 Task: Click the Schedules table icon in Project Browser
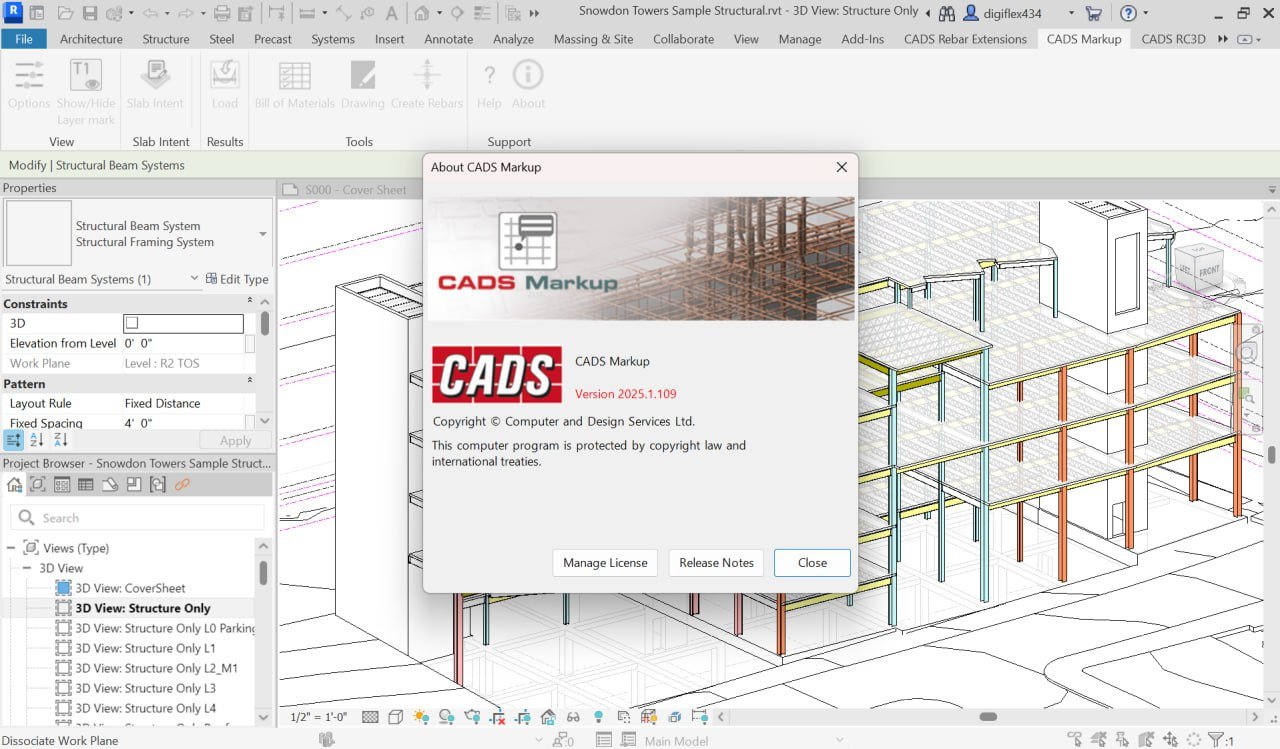86,485
